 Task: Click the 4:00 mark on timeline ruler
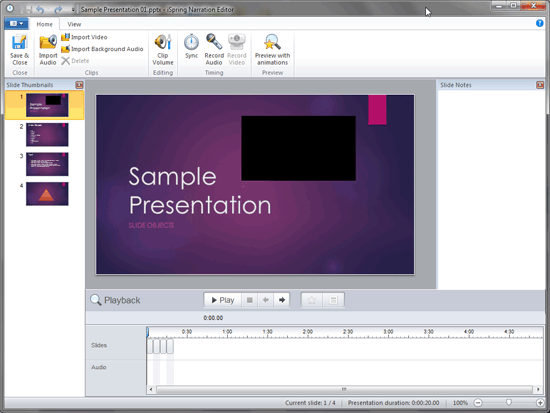(x=469, y=332)
